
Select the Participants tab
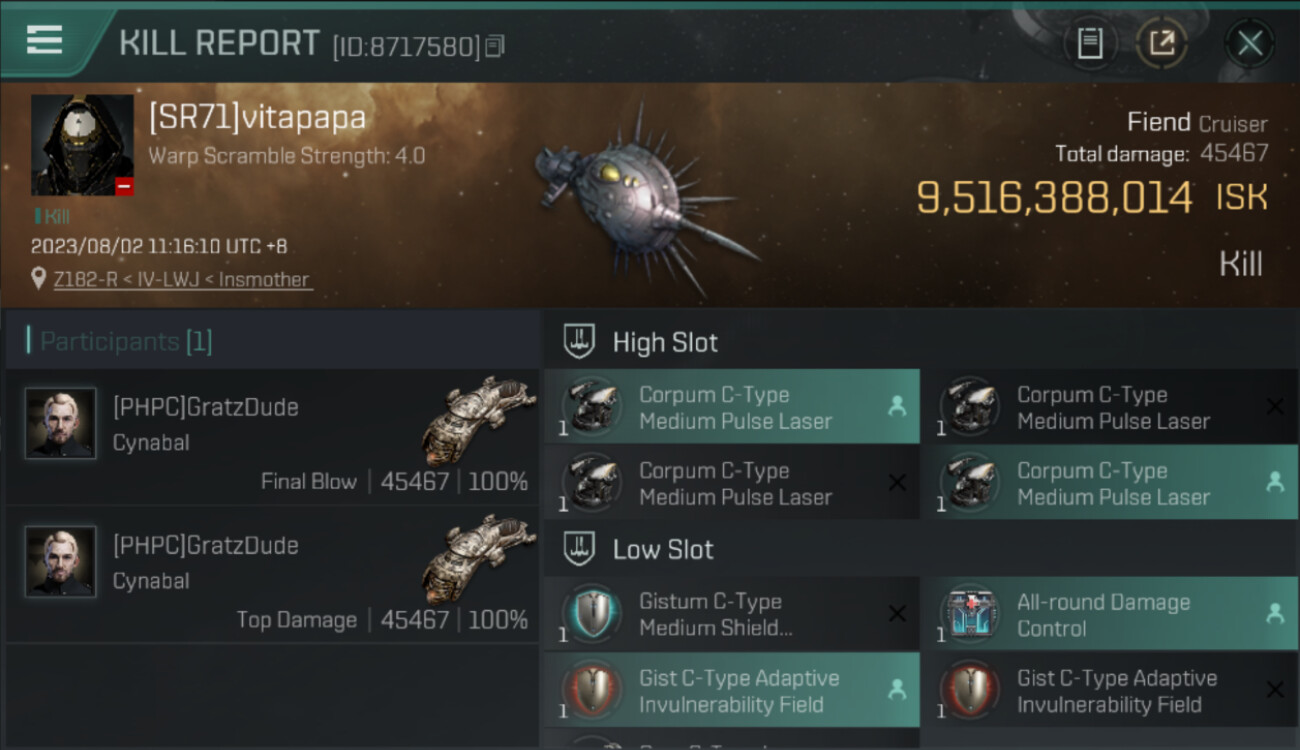pos(125,342)
